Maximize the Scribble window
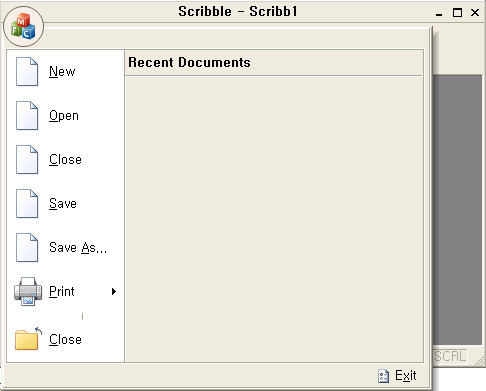The image size is (486, 391). pyautogui.click(x=457, y=13)
